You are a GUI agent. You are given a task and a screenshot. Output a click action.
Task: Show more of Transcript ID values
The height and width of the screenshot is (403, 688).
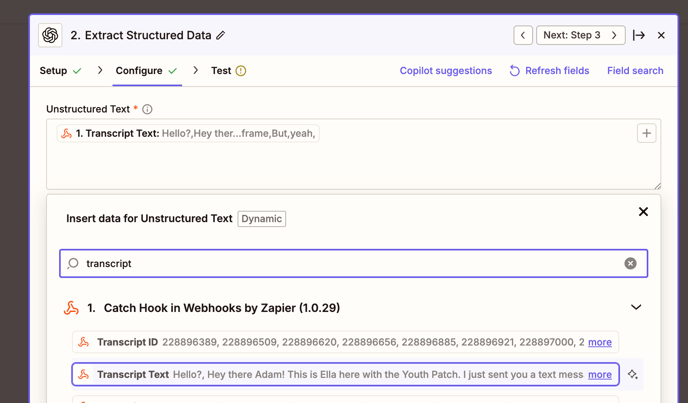pos(600,342)
